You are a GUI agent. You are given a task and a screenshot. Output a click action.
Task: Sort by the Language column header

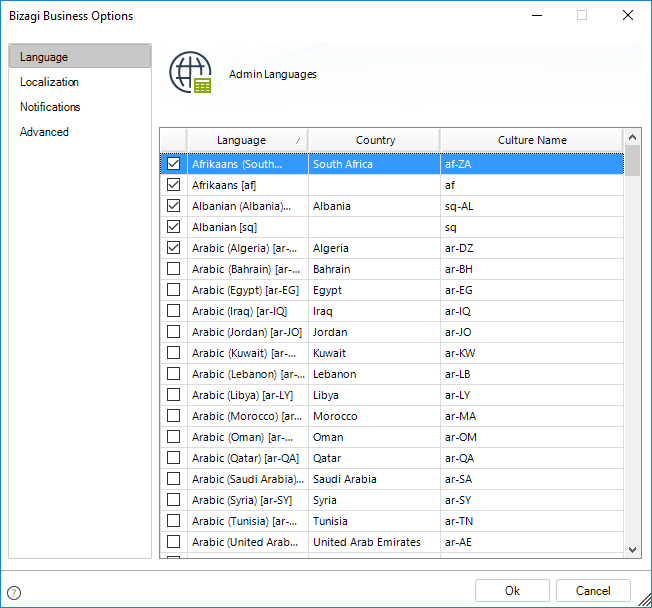[248, 141]
